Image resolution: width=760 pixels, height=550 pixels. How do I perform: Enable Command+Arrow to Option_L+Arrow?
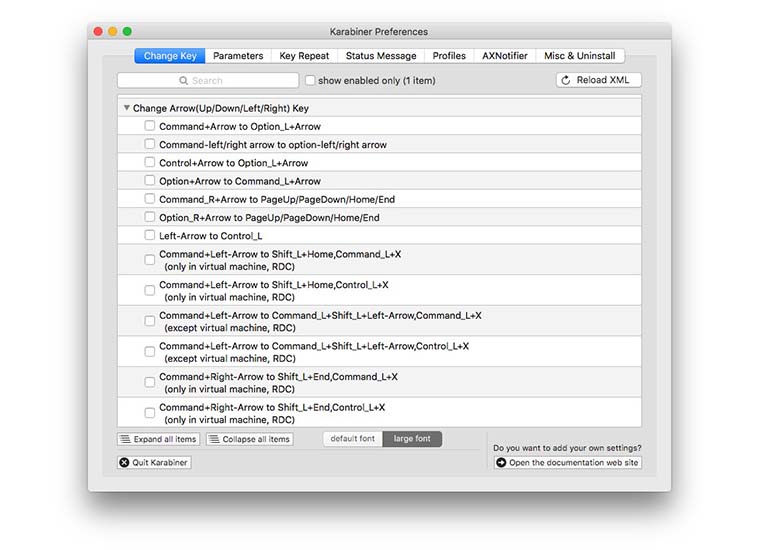tap(150, 126)
